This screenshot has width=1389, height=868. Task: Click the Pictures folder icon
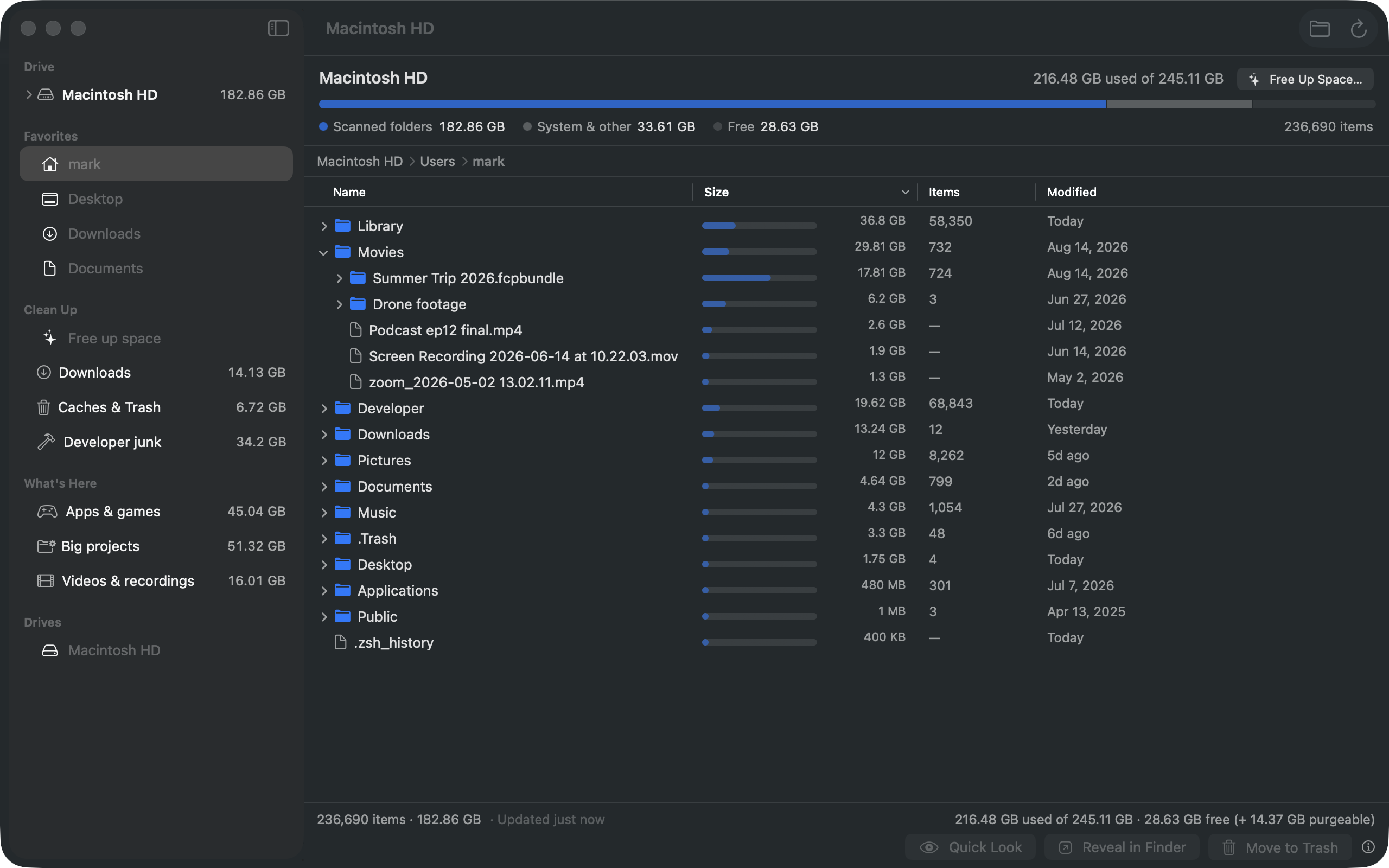click(343, 460)
